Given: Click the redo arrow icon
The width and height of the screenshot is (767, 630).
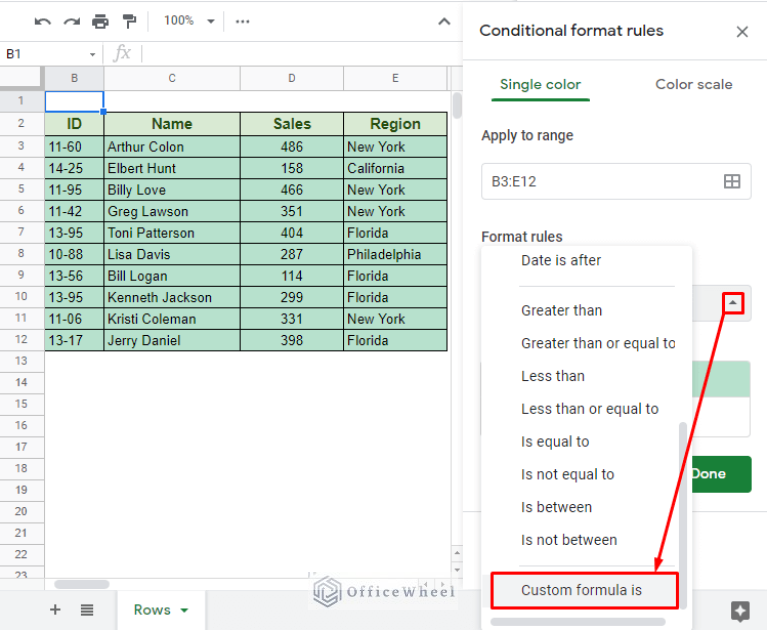Looking at the screenshot, I should click(71, 21).
